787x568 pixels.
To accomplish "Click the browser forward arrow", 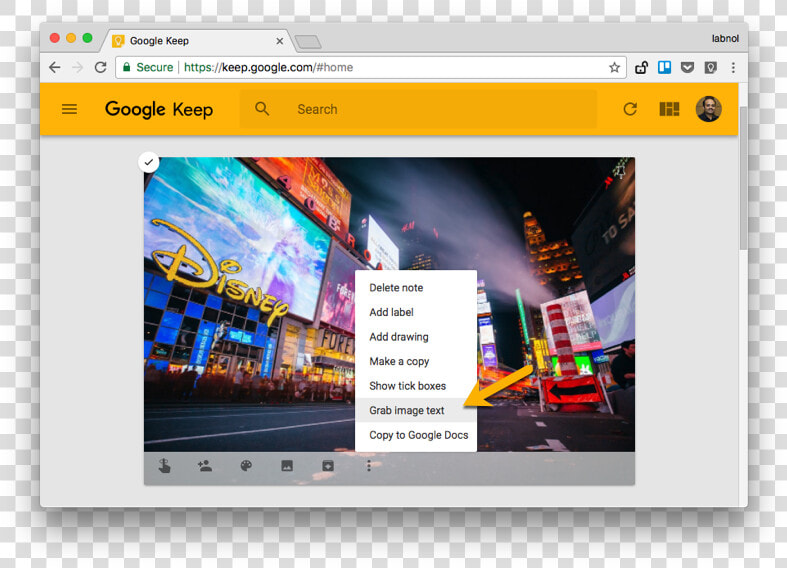I will point(77,67).
